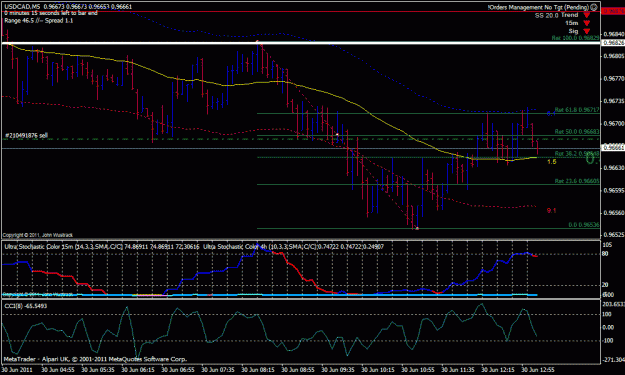
Task: Click the '30 Jun 12:55' time axis label
Action: [538, 370]
